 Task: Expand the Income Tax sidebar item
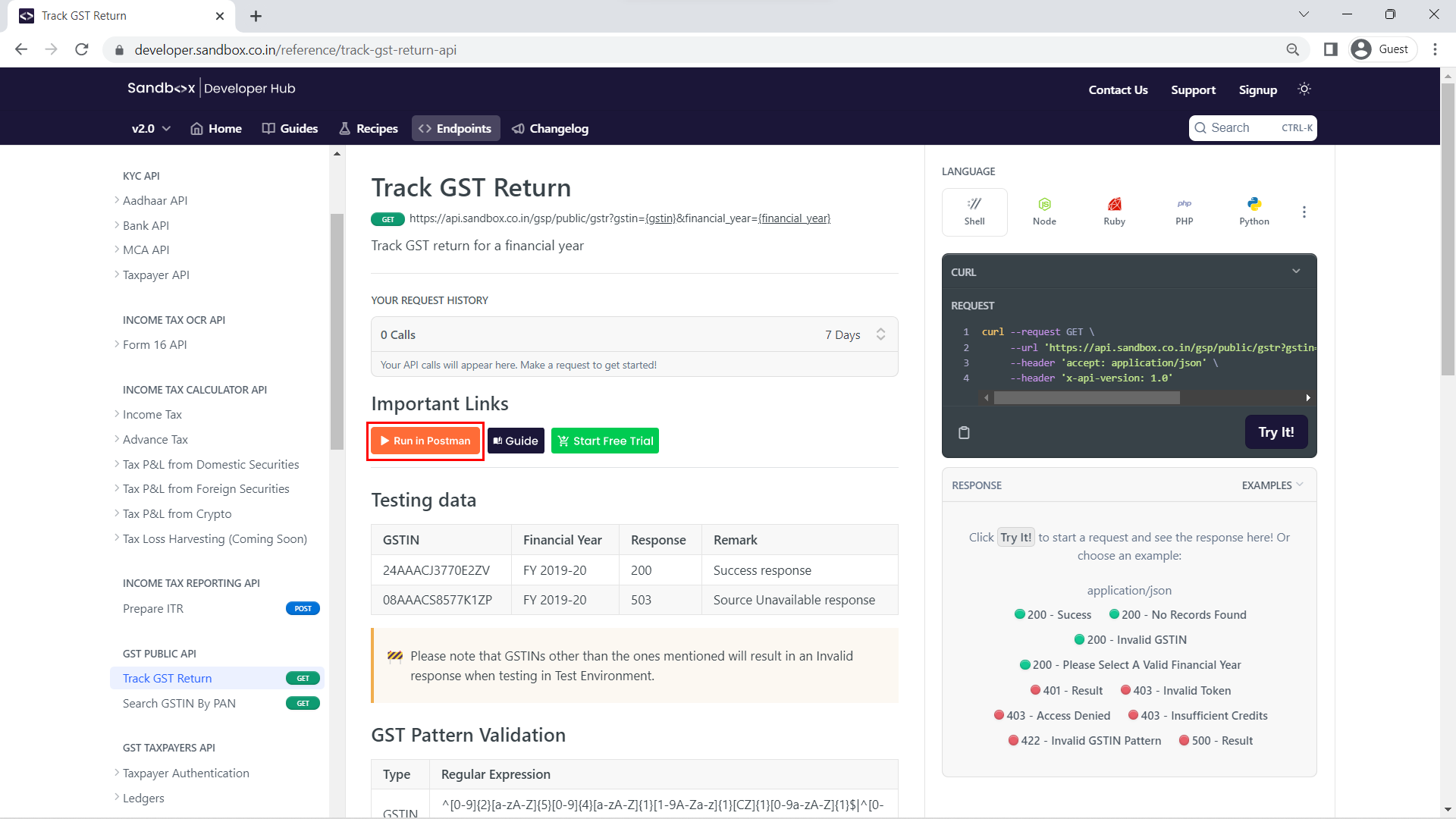(x=152, y=414)
